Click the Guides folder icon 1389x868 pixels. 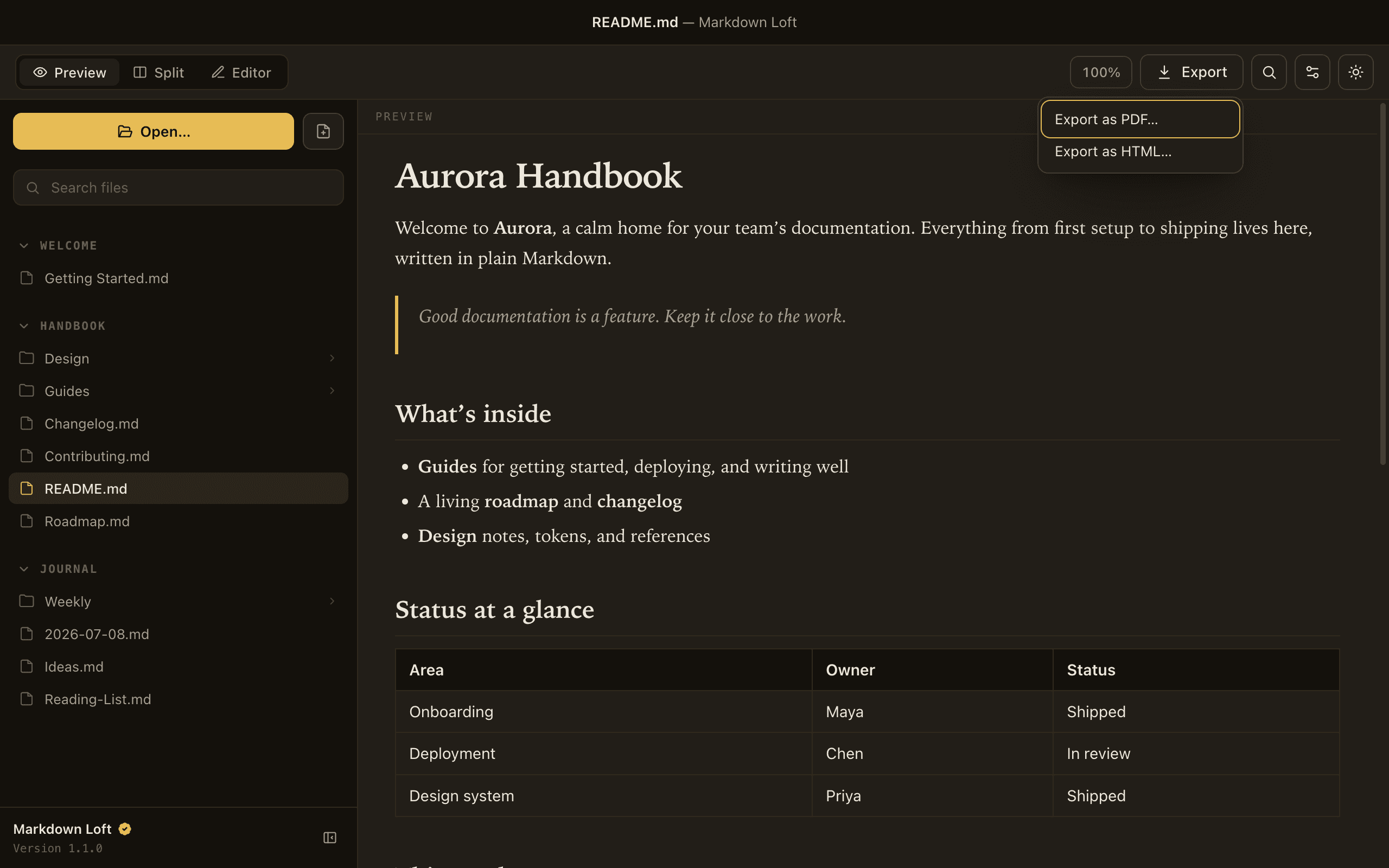click(27, 391)
